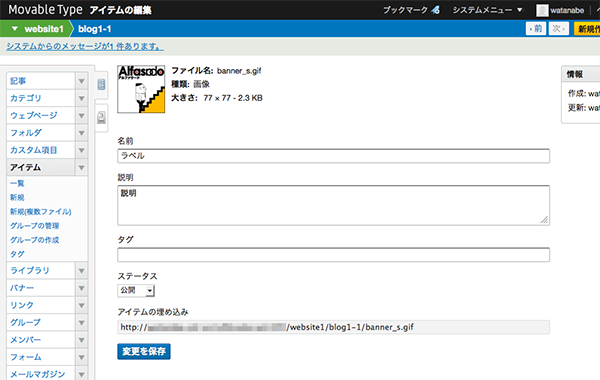Open the bookmark icon in top bar

point(435,10)
